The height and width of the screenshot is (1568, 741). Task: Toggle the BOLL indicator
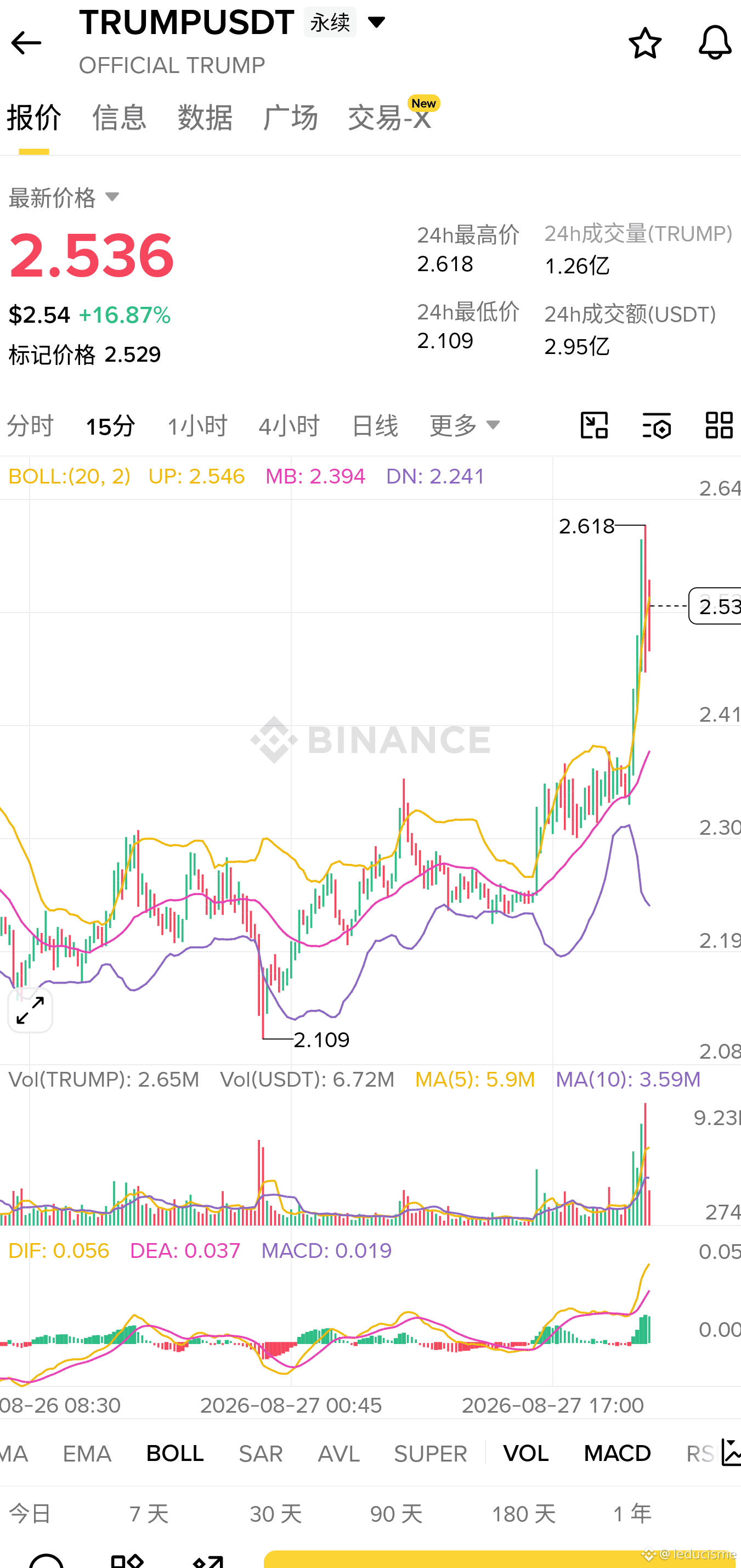tap(175, 1453)
